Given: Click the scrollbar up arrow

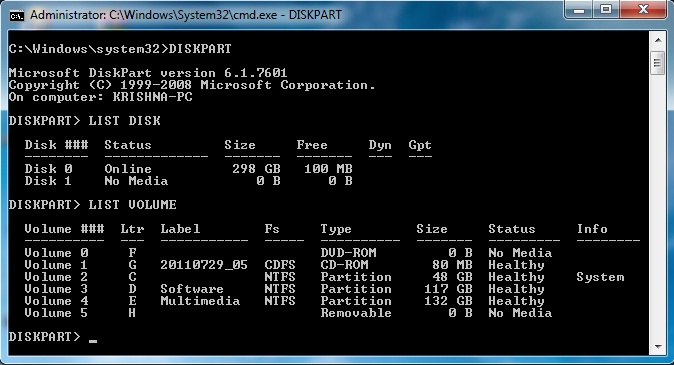Looking at the screenshot, I should pyautogui.click(x=658, y=40).
